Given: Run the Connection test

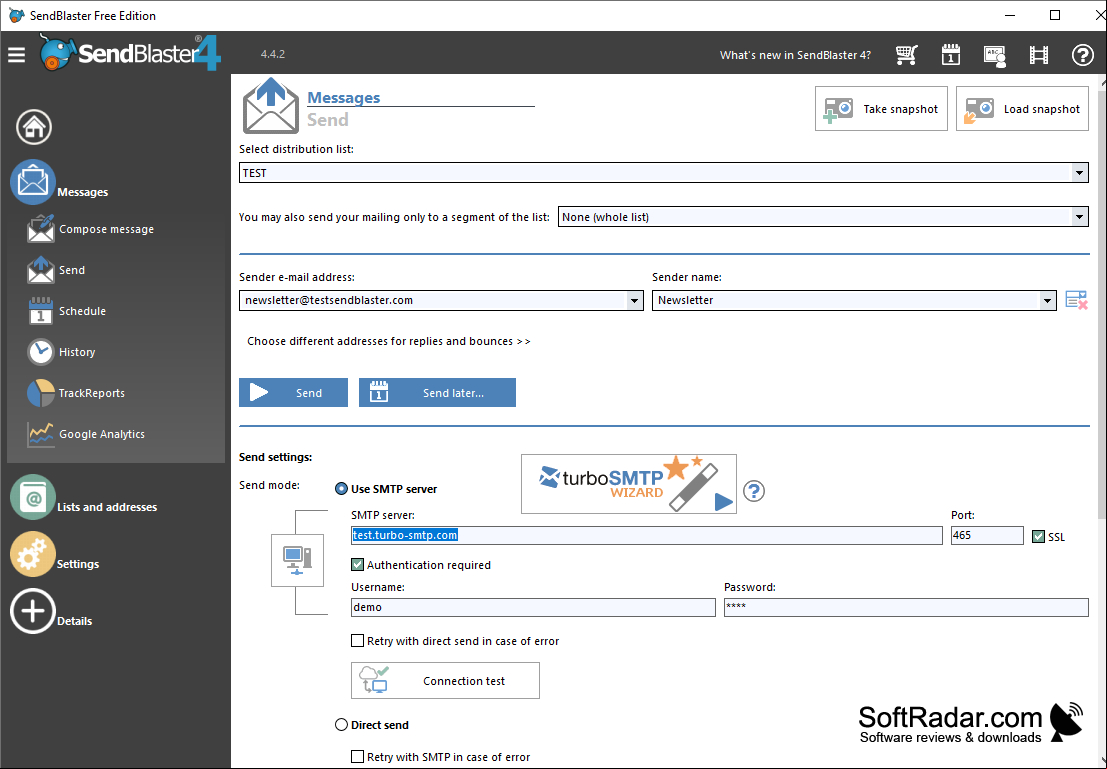Looking at the screenshot, I should tap(445, 681).
